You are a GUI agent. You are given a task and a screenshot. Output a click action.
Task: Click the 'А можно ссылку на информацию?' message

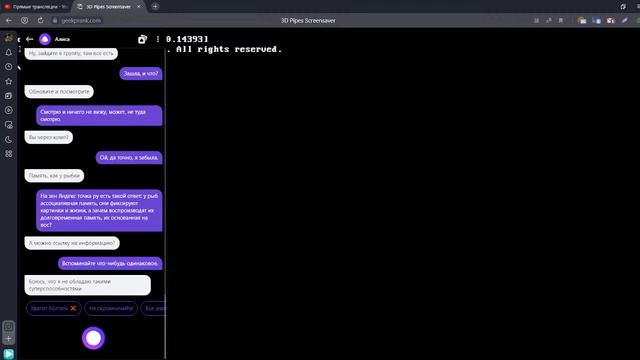(x=72, y=243)
